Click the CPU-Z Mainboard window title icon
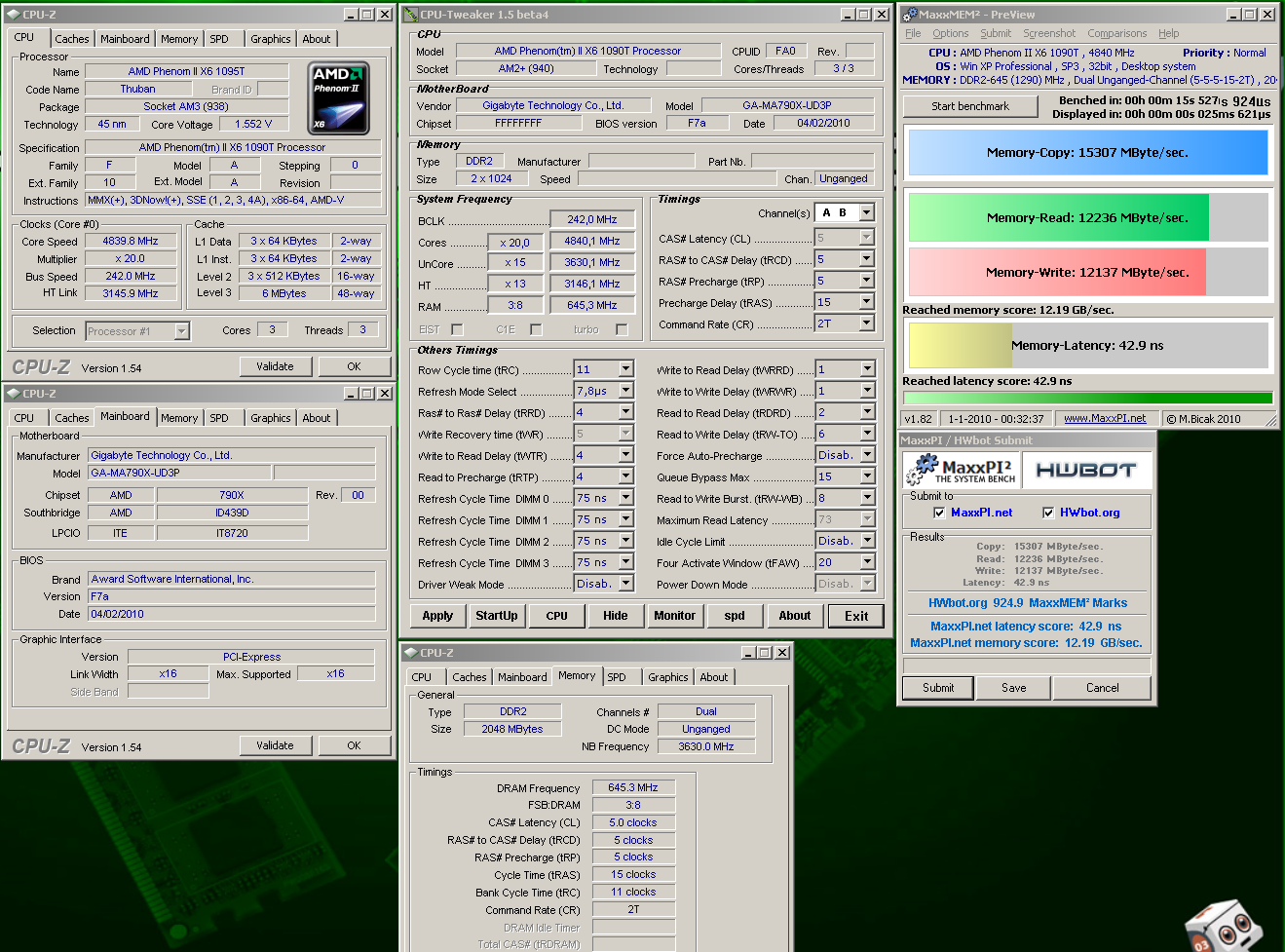1285x952 pixels. tap(13, 394)
